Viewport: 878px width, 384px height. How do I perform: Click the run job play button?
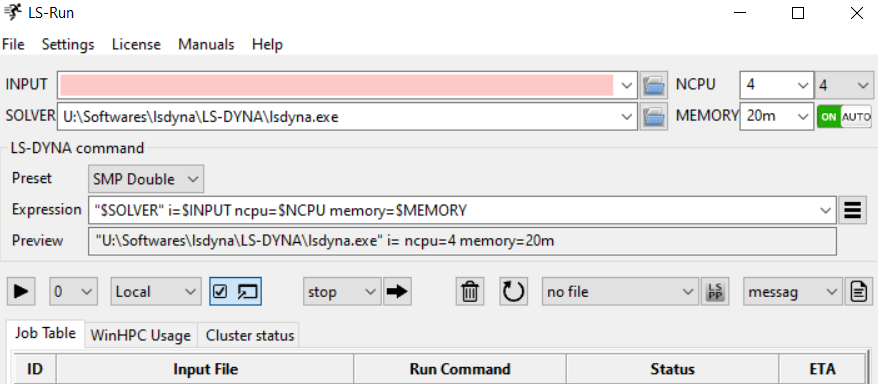[21, 292]
